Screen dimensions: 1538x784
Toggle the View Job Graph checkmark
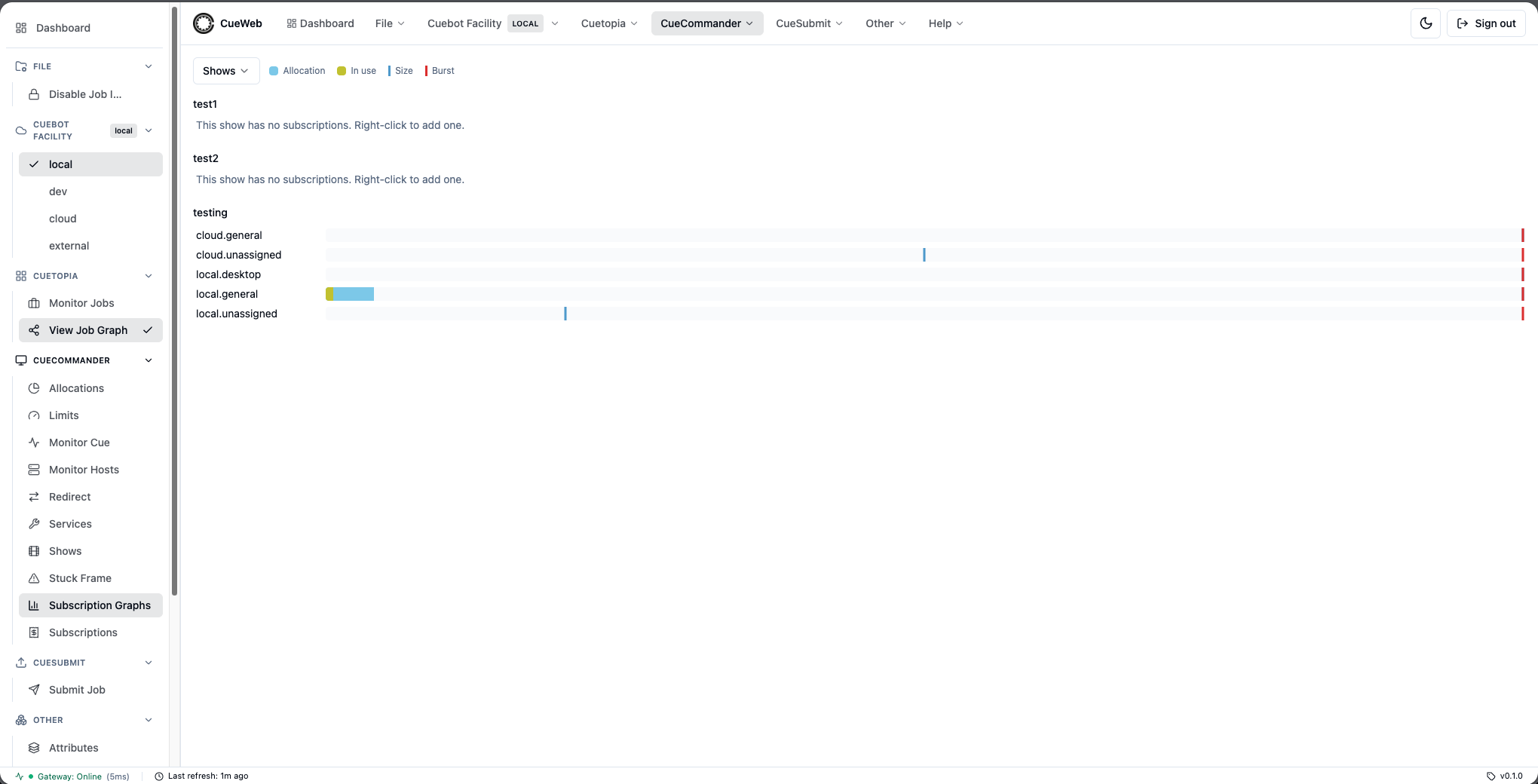coord(148,330)
